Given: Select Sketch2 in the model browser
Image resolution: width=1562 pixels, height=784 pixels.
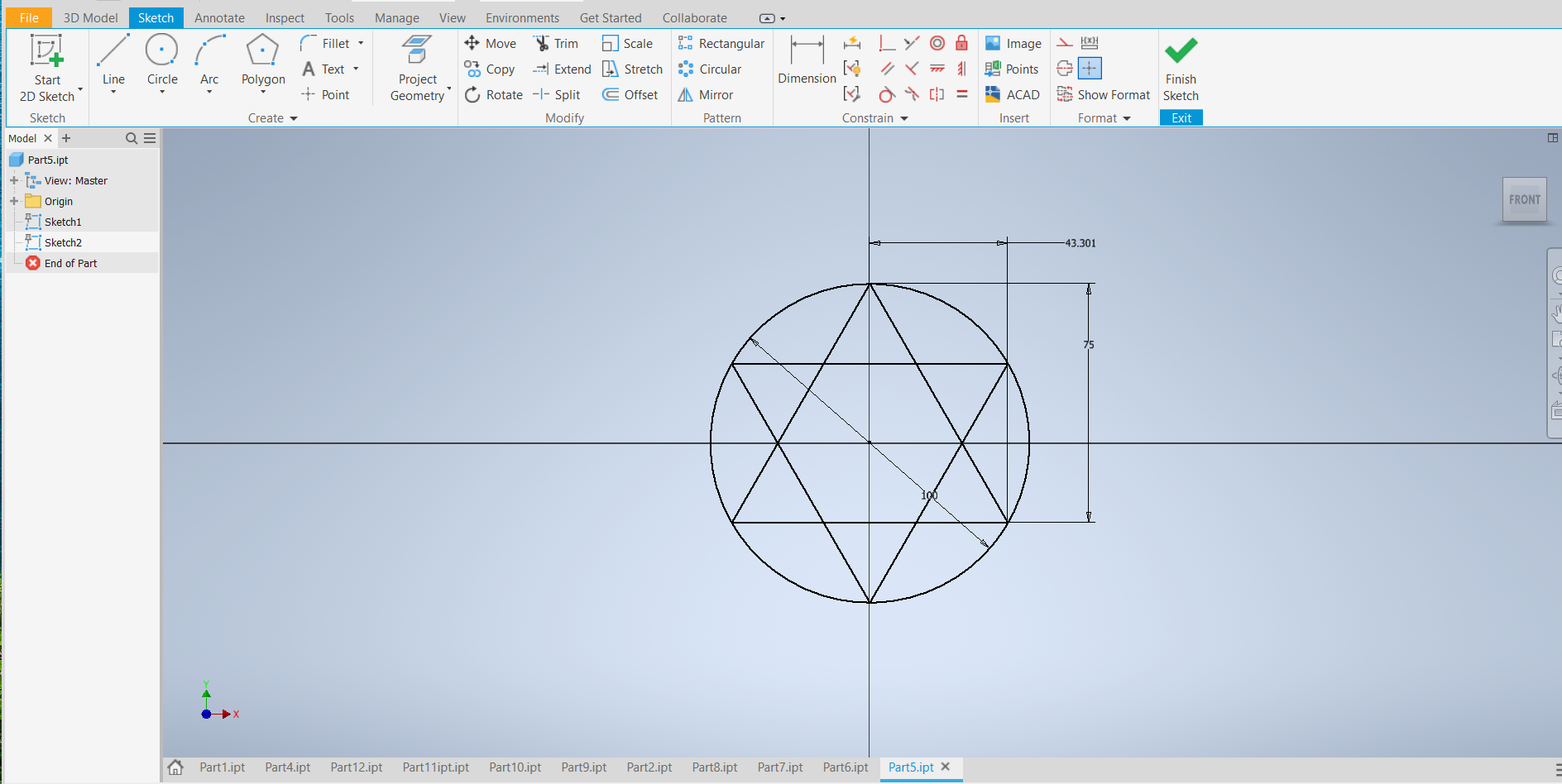Looking at the screenshot, I should pos(63,242).
